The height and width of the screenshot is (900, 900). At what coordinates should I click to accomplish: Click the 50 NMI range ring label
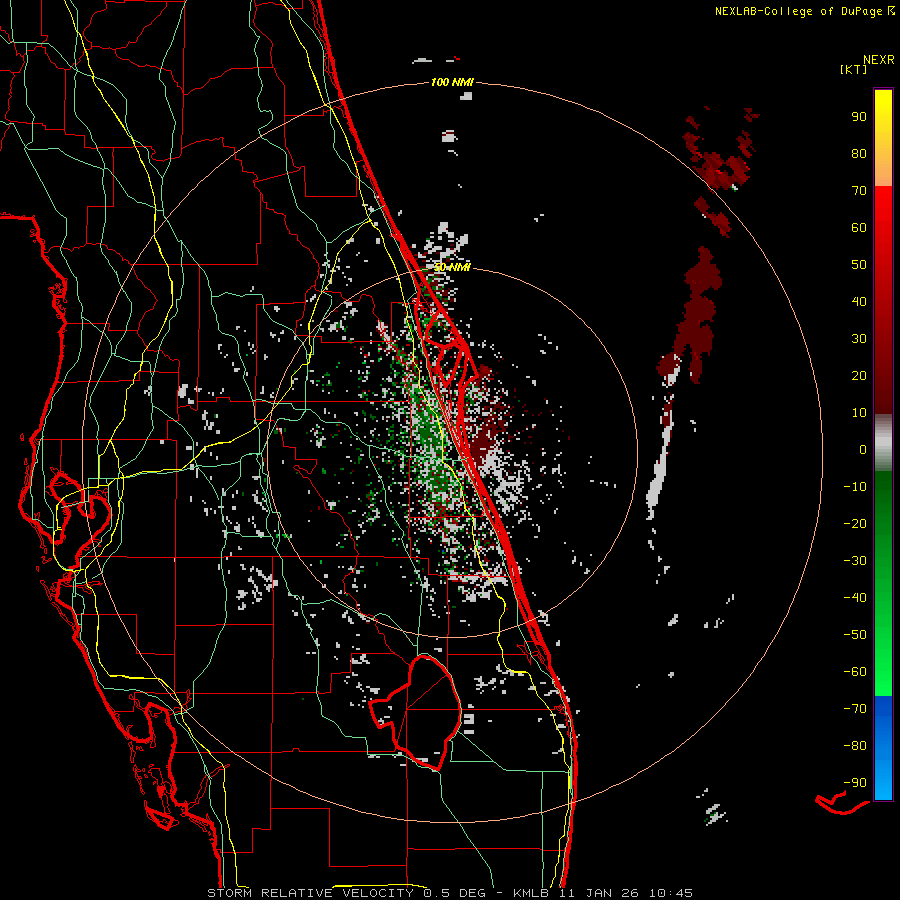point(452,267)
